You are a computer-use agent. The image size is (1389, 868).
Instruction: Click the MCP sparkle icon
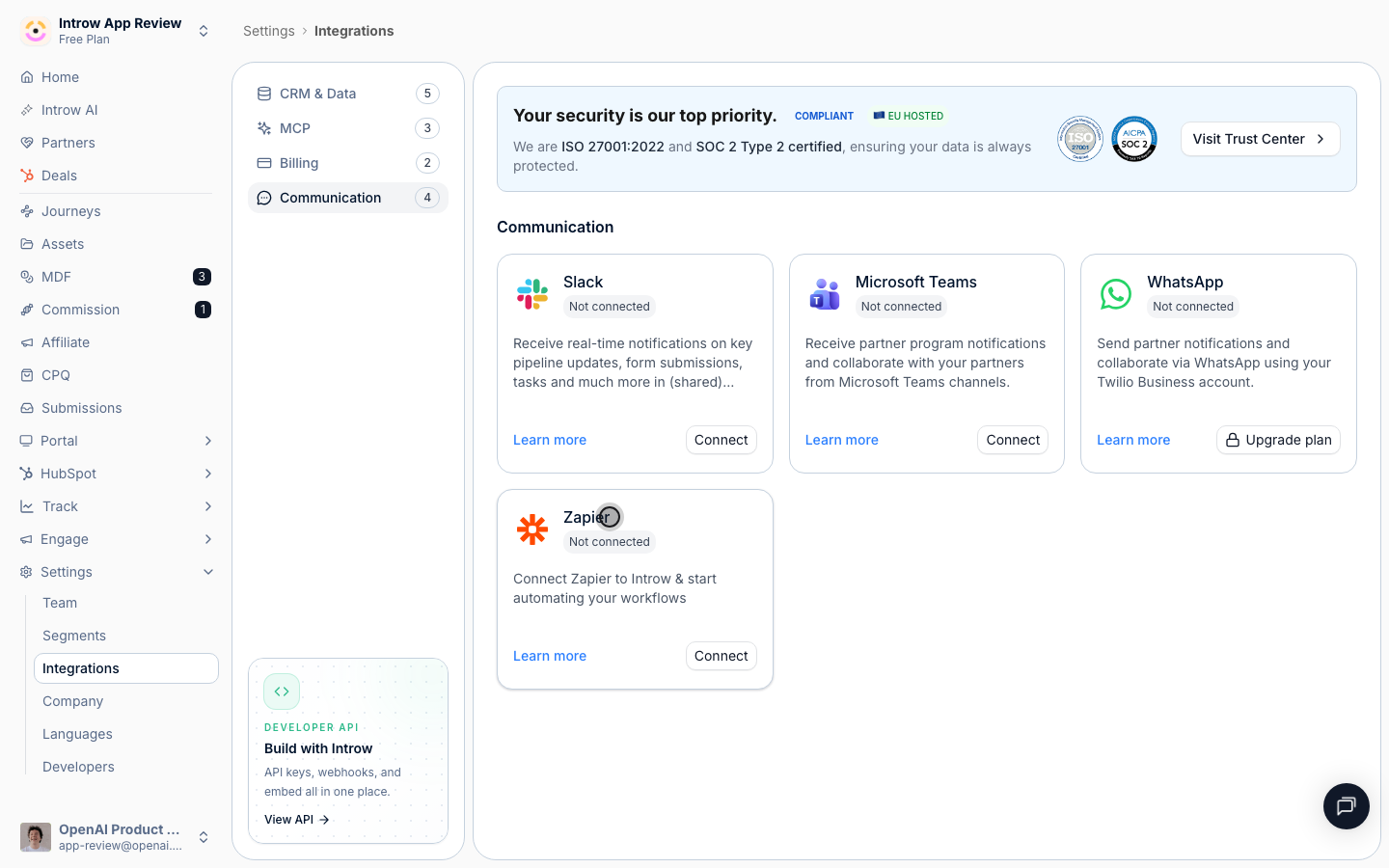[264, 128]
